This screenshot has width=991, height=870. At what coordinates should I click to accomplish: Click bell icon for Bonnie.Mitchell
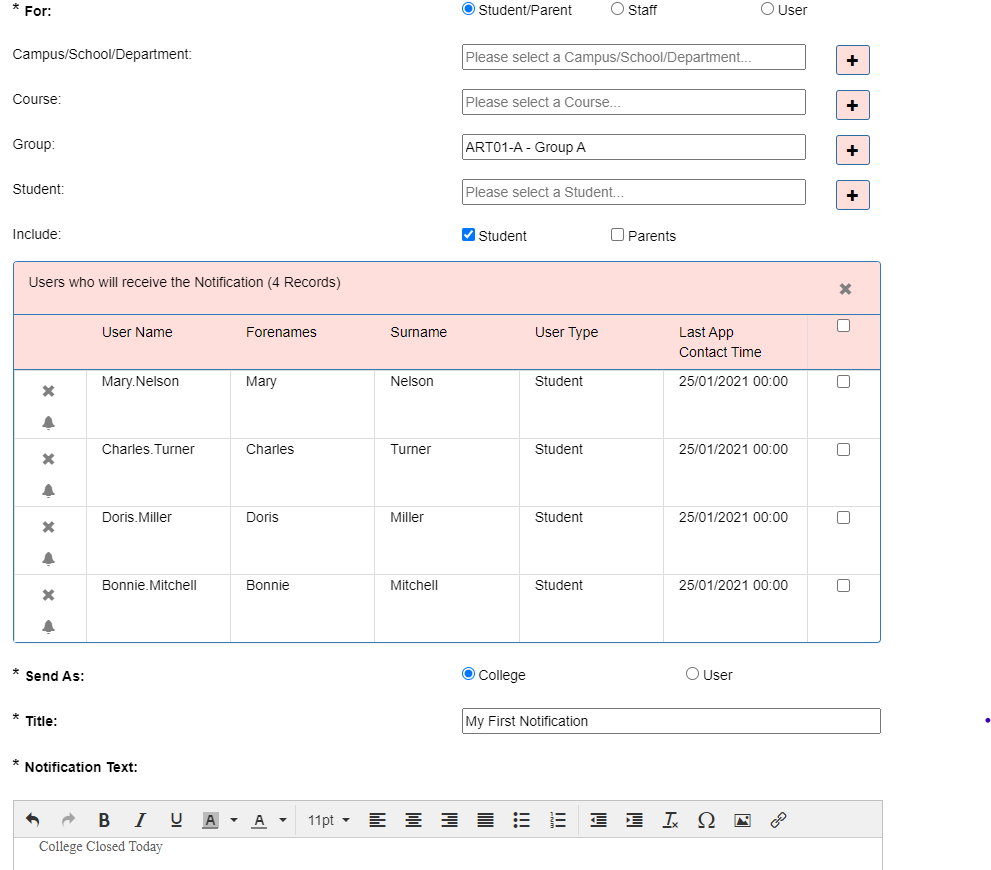point(48,627)
